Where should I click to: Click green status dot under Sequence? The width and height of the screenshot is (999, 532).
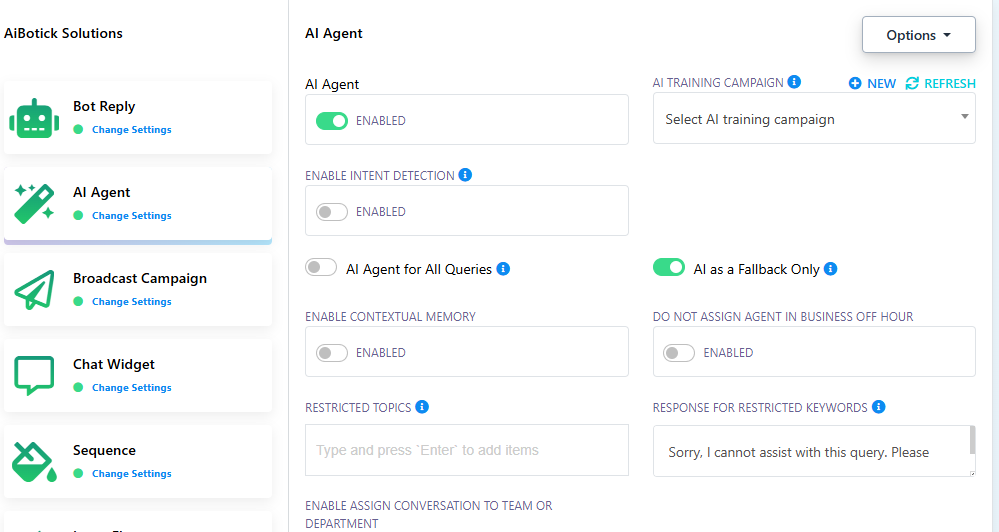pos(78,473)
